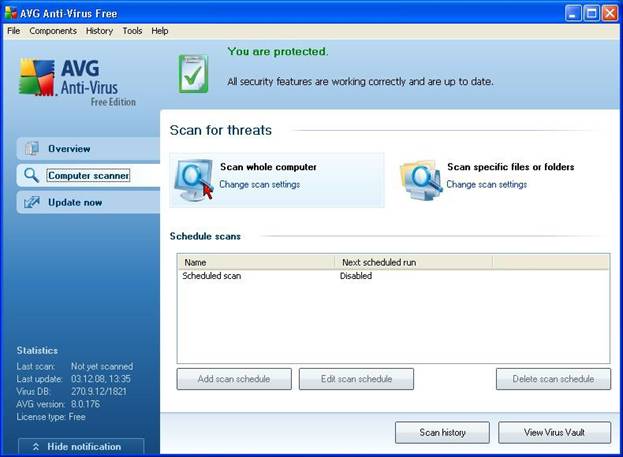Open the Help menu

tap(160, 31)
